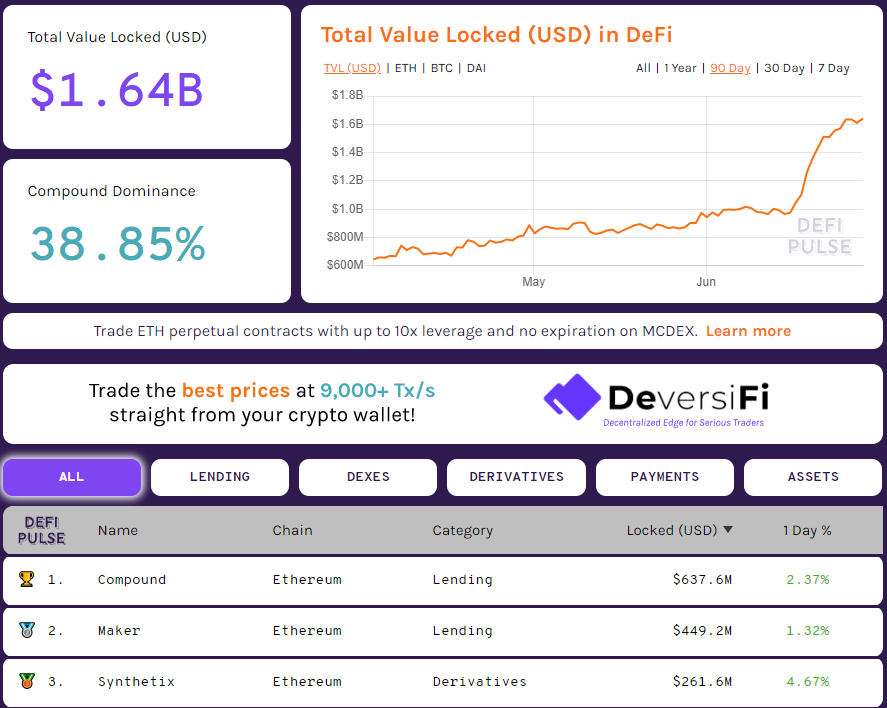Switch to the PAYMENTS category tab
The width and height of the screenshot is (887, 708).
[664, 477]
